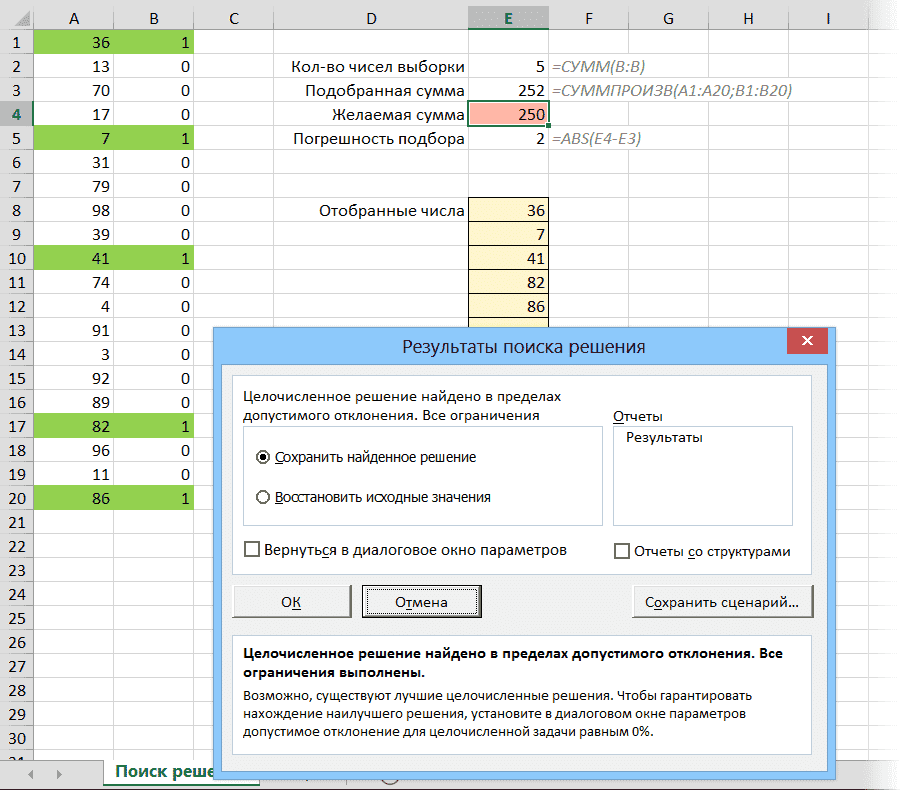901x790 pixels.
Task: Open the Поиск решения sheet tab
Action: 160,772
